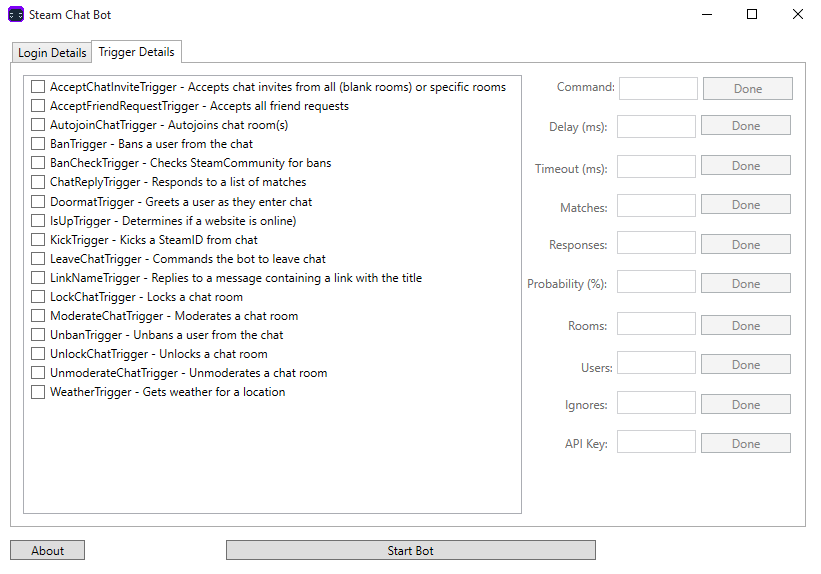Enable the LeaveChatTrigger checkbox
This screenshot has width=821, height=574.
tap(38, 259)
